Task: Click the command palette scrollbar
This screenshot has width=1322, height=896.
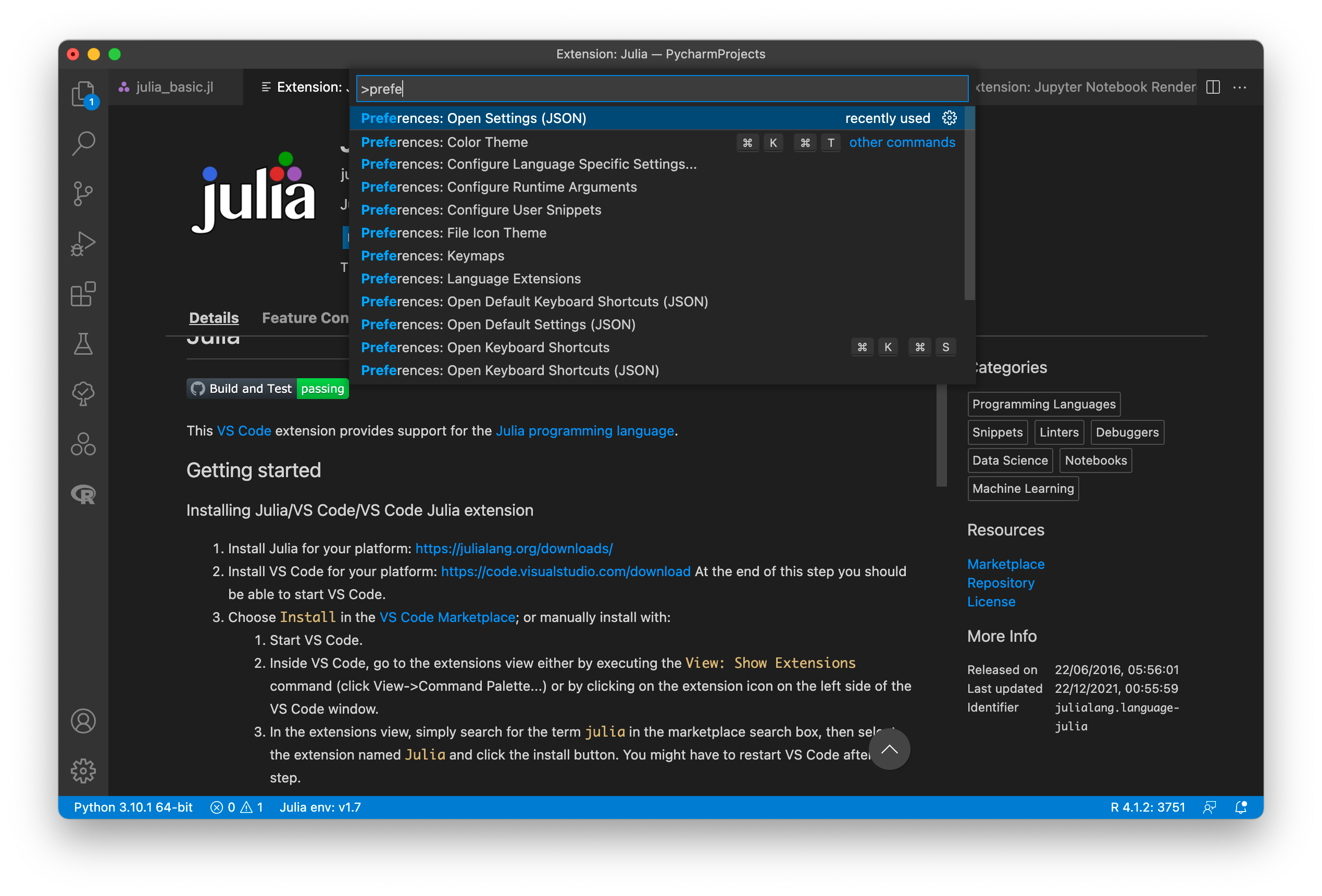Action: 969,204
